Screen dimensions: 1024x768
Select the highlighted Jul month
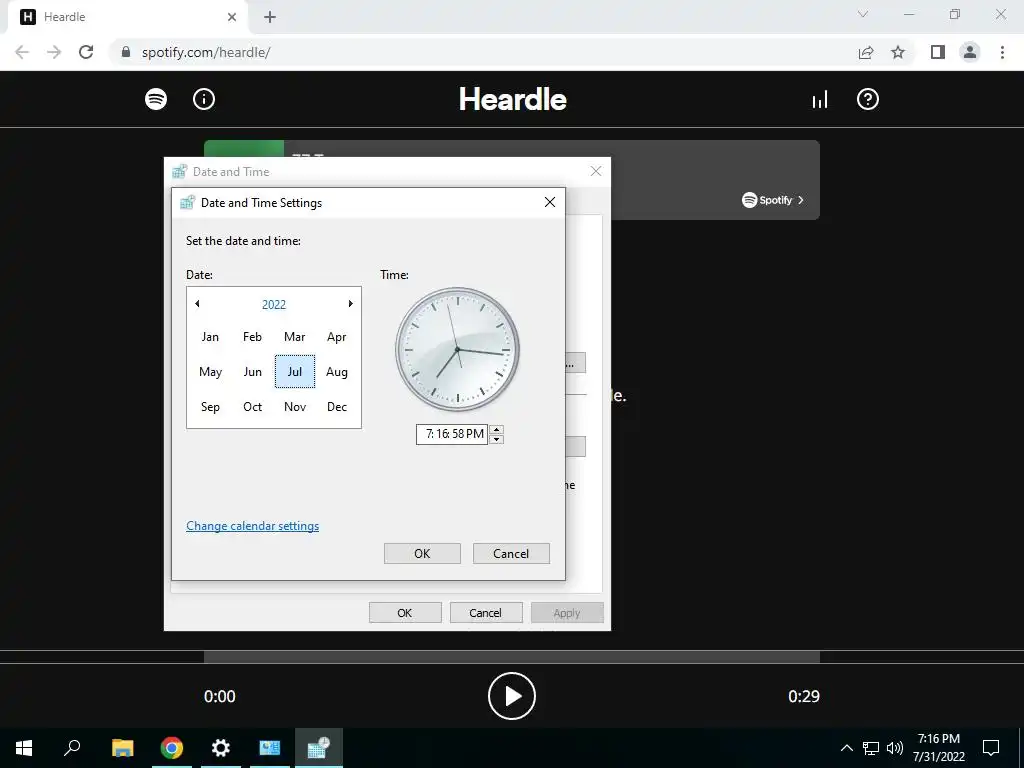click(295, 372)
